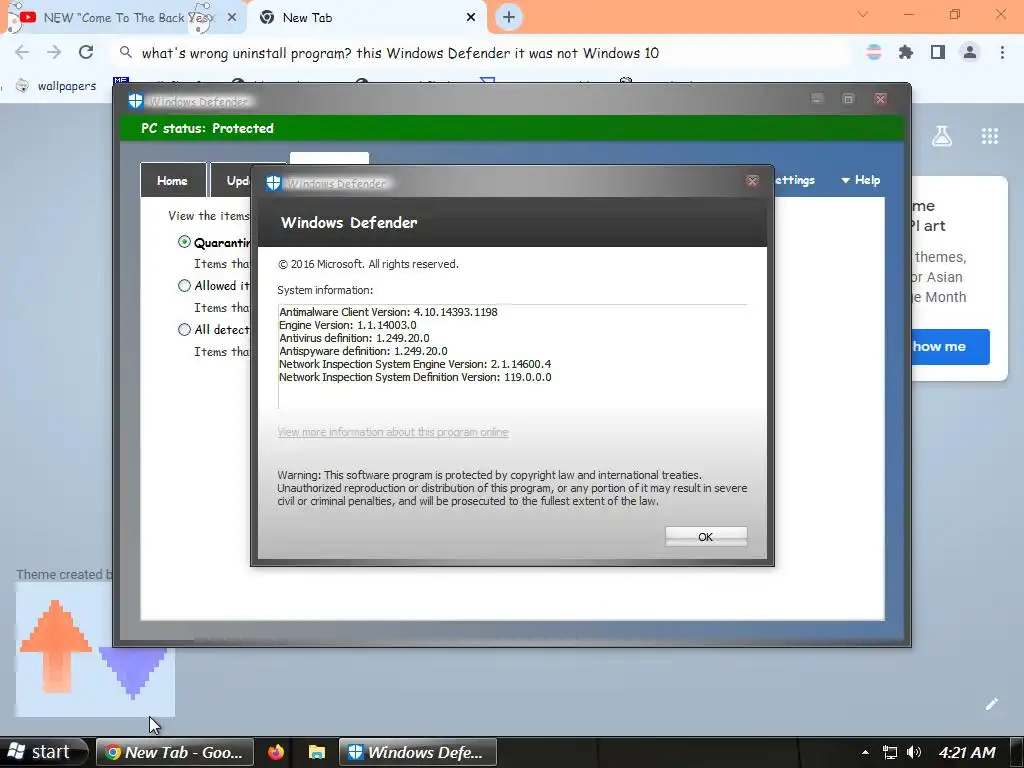The width and height of the screenshot is (1024, 768).
Task: Click the shield icon in main Defender title bar
Action: (x=135, y=101)
